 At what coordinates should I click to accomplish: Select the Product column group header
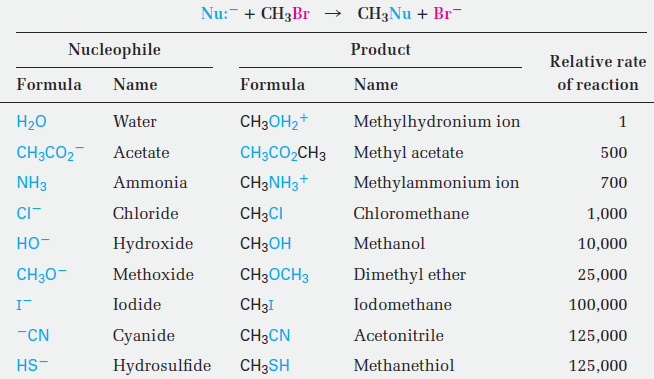[x=380, y=50]
